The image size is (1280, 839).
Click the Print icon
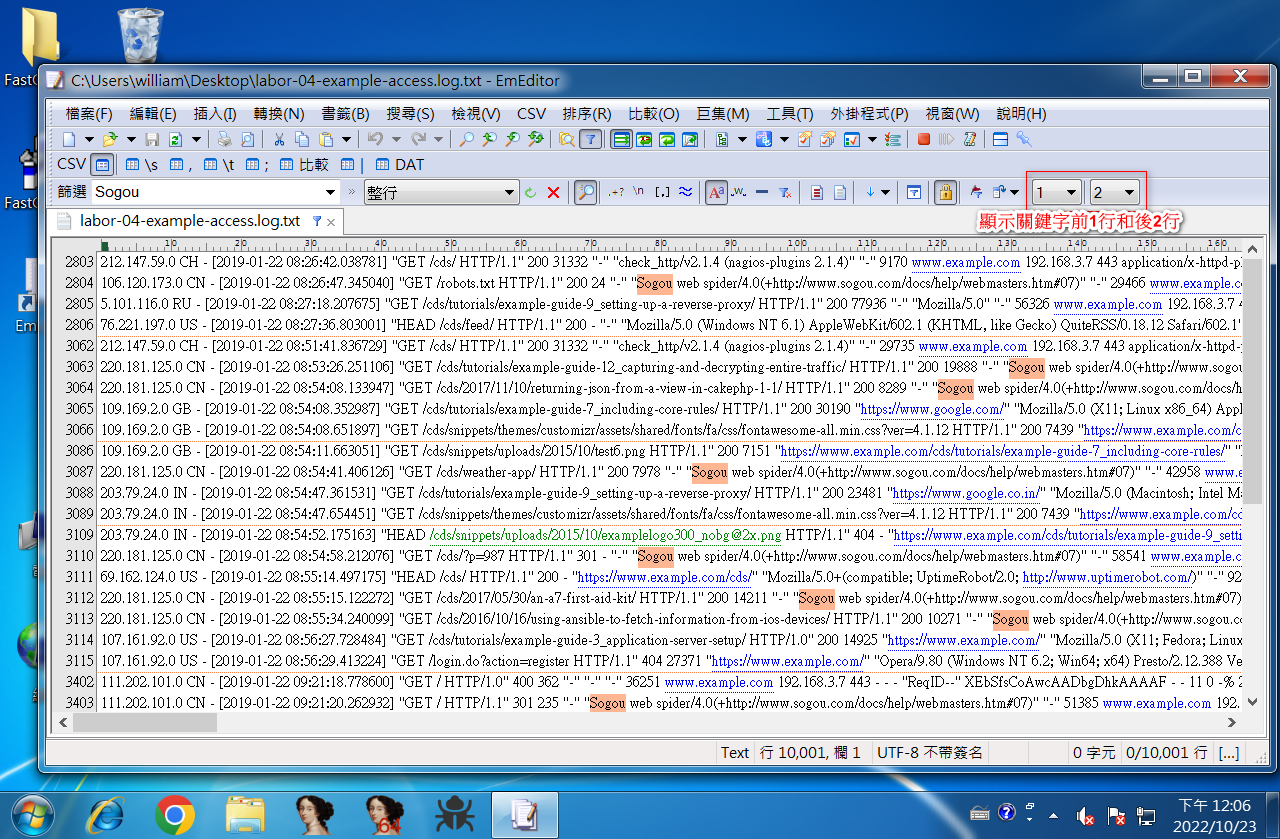pyautogui.click(x=224, y=140)
